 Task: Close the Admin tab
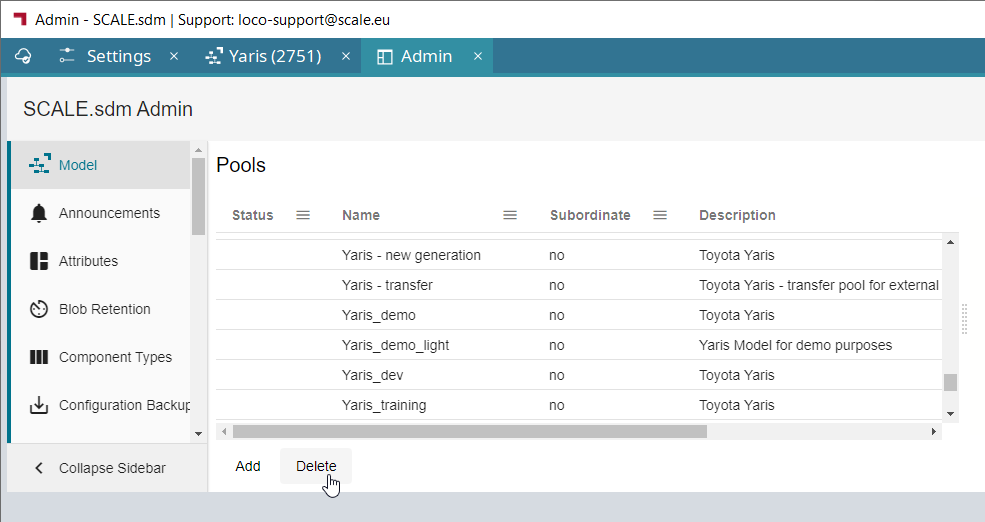pos(478,56)
